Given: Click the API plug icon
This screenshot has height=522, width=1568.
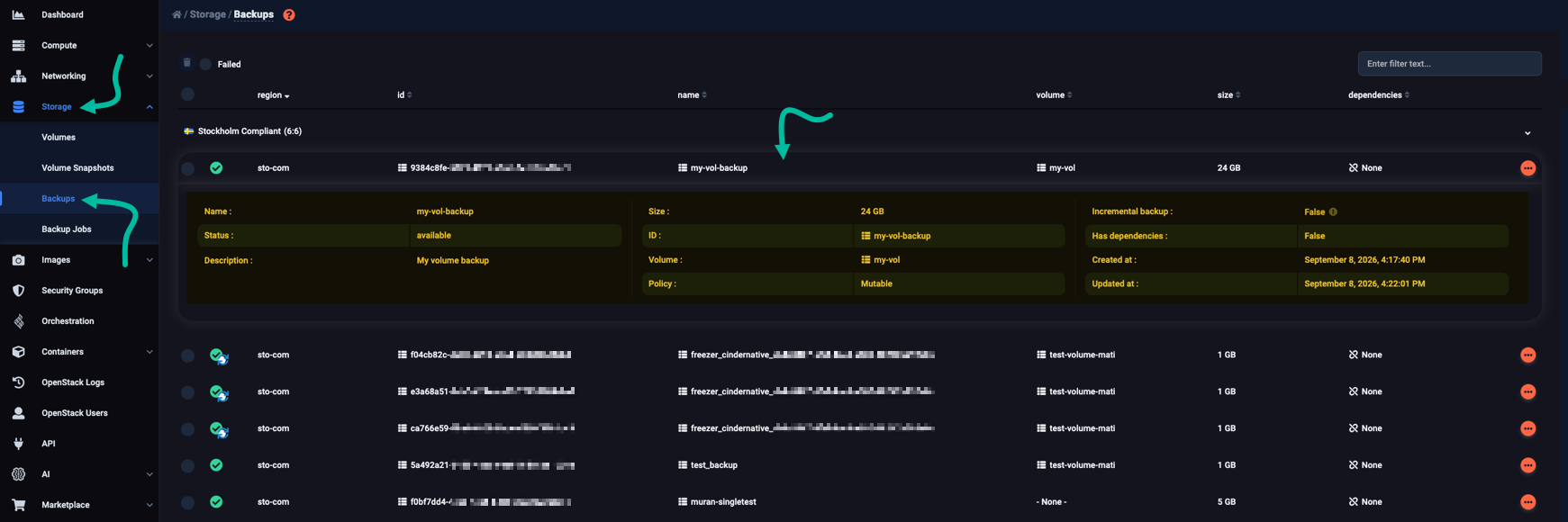Looking at the screenshot, I should point(18,444).
